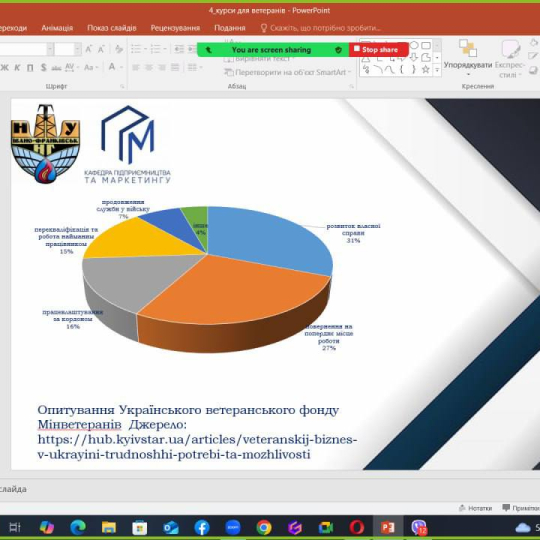This screenshot has width=540, height=540.
Task: Select the pie chart on the slide
Action: (207, 279)
